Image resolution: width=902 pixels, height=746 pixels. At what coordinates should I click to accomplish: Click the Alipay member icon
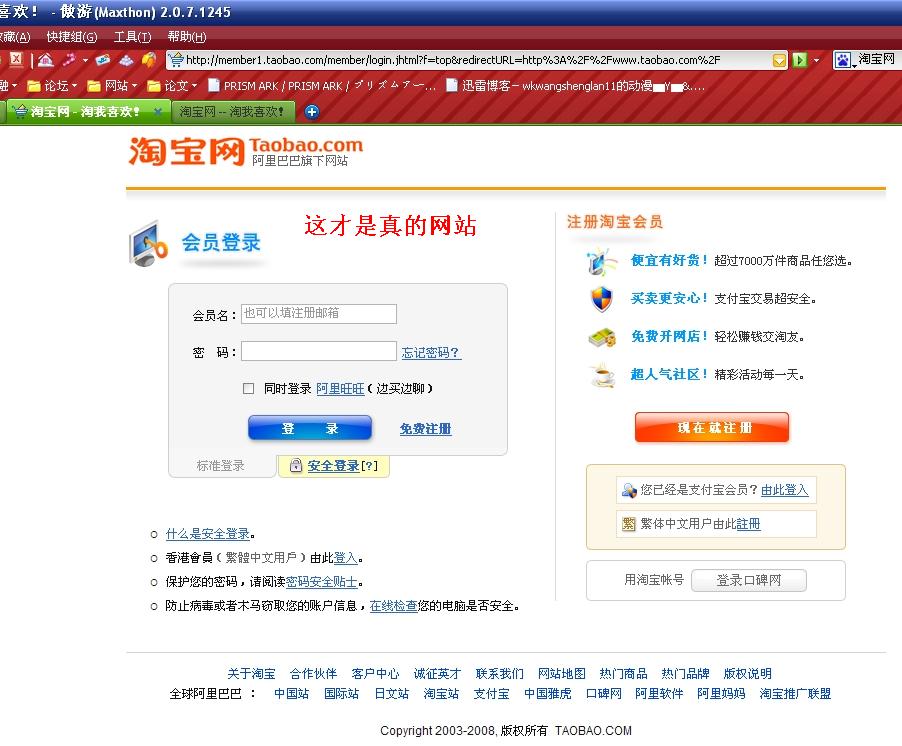click(628, 490)
